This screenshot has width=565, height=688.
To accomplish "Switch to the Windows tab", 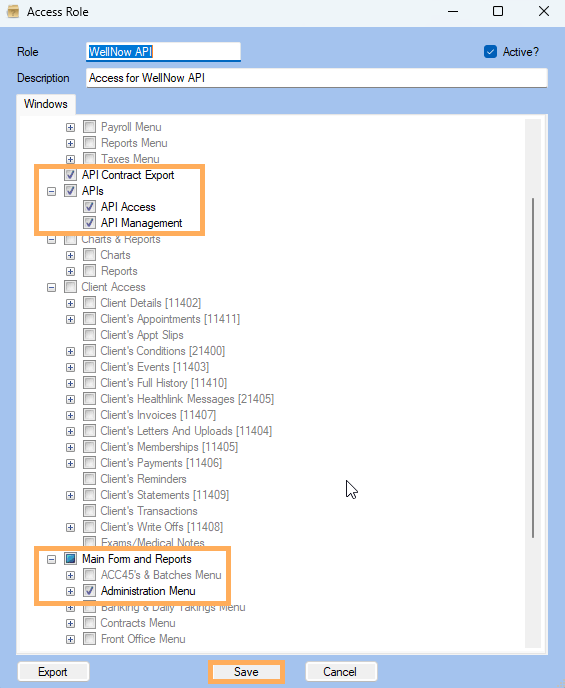I will tap(46, 104).
